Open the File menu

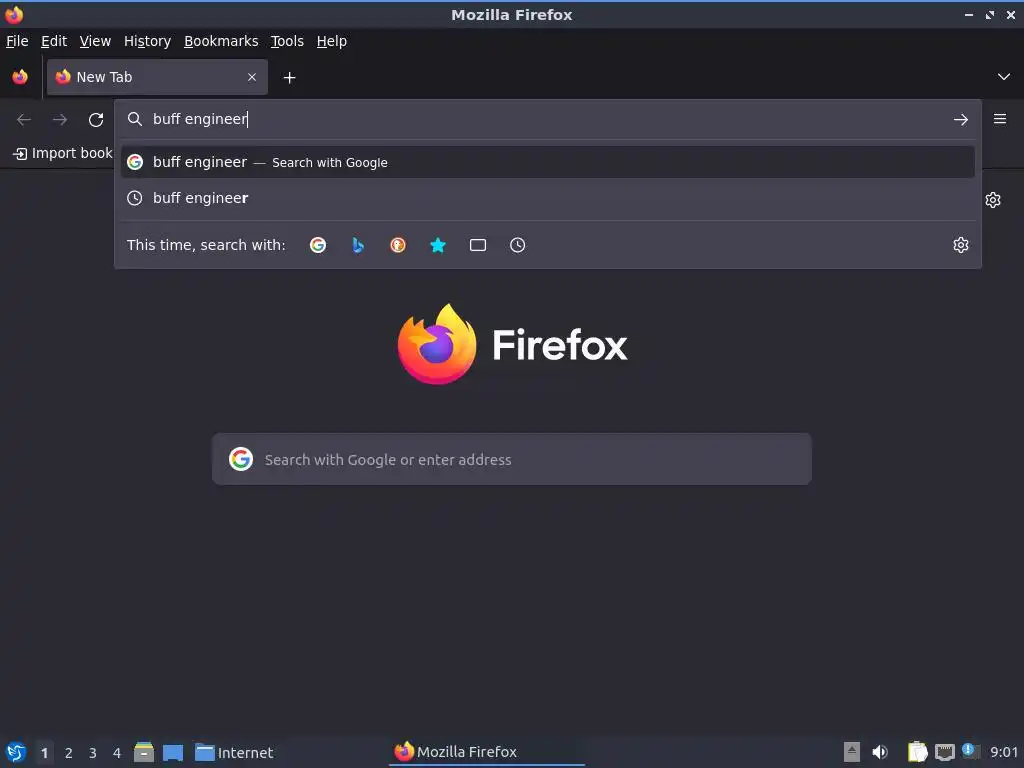point(17,41)
